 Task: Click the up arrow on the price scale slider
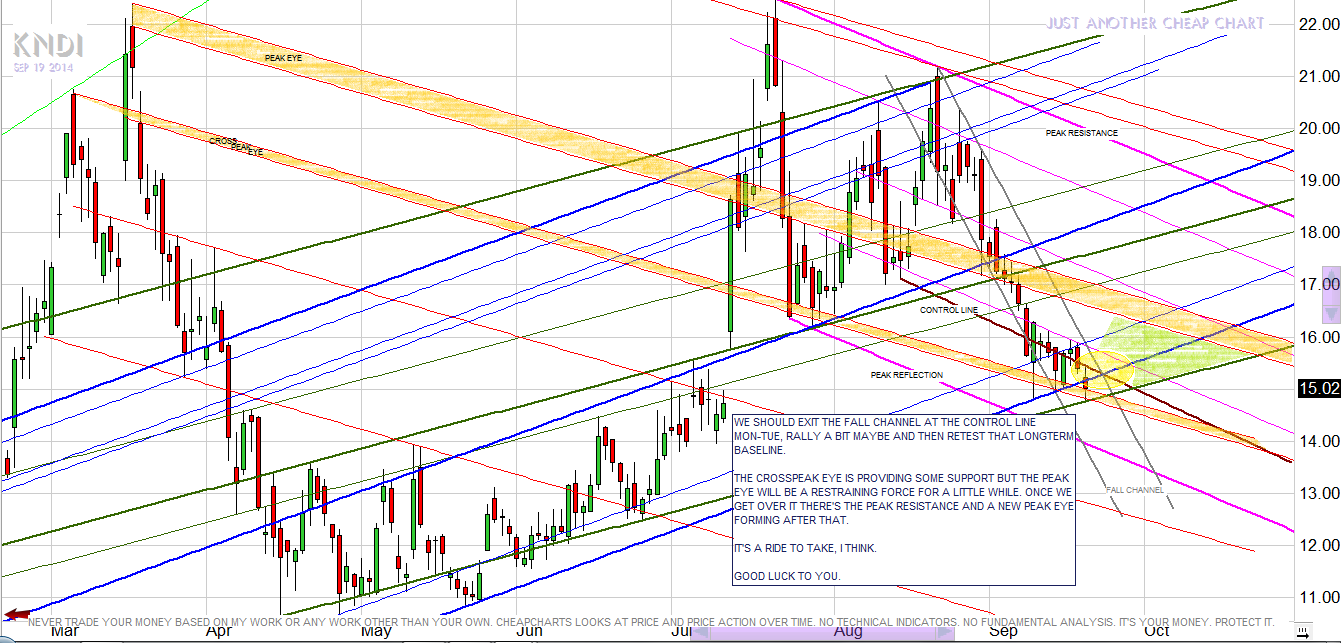click(1329, 274)
